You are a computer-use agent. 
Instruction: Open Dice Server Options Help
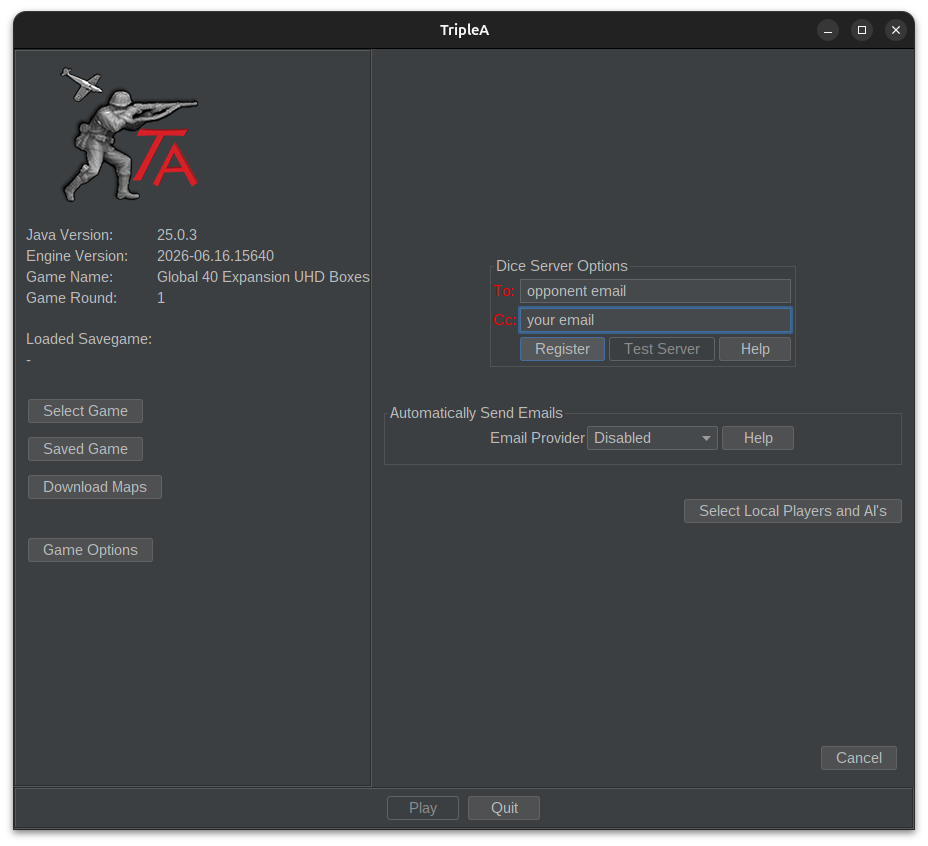[755, 349]
